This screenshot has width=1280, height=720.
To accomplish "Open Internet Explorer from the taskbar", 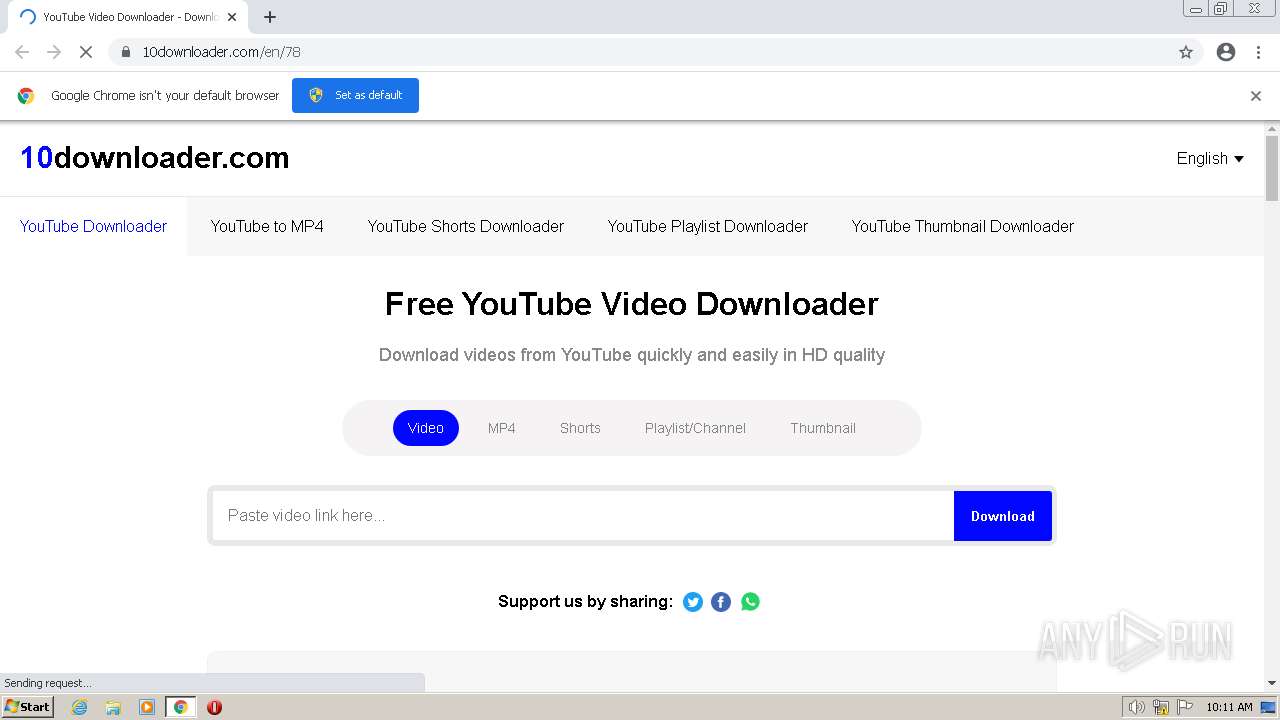I will point(80,707).
